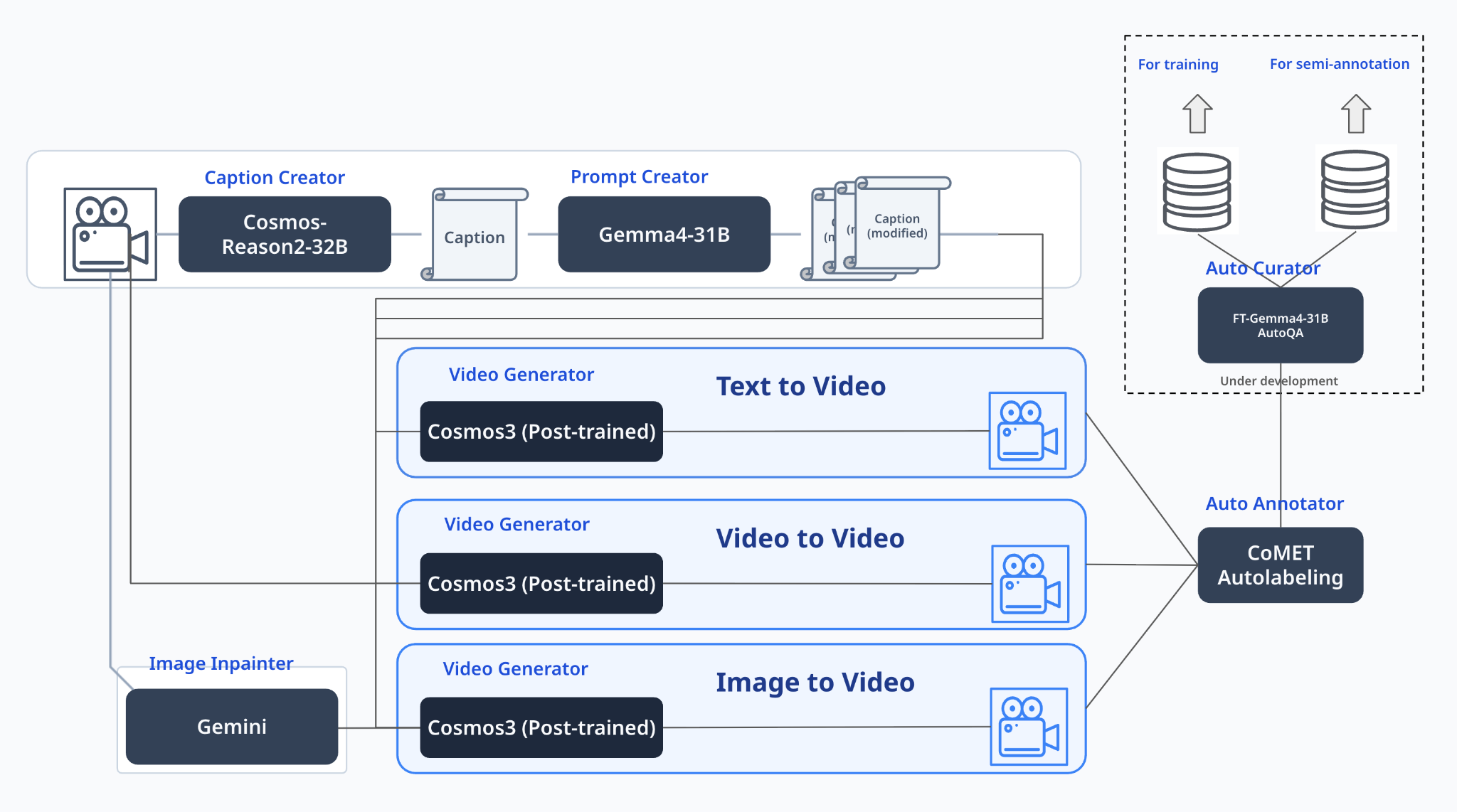Click the input video camera icon
This screenshot has width=1457, height=812.
[110, 234]
